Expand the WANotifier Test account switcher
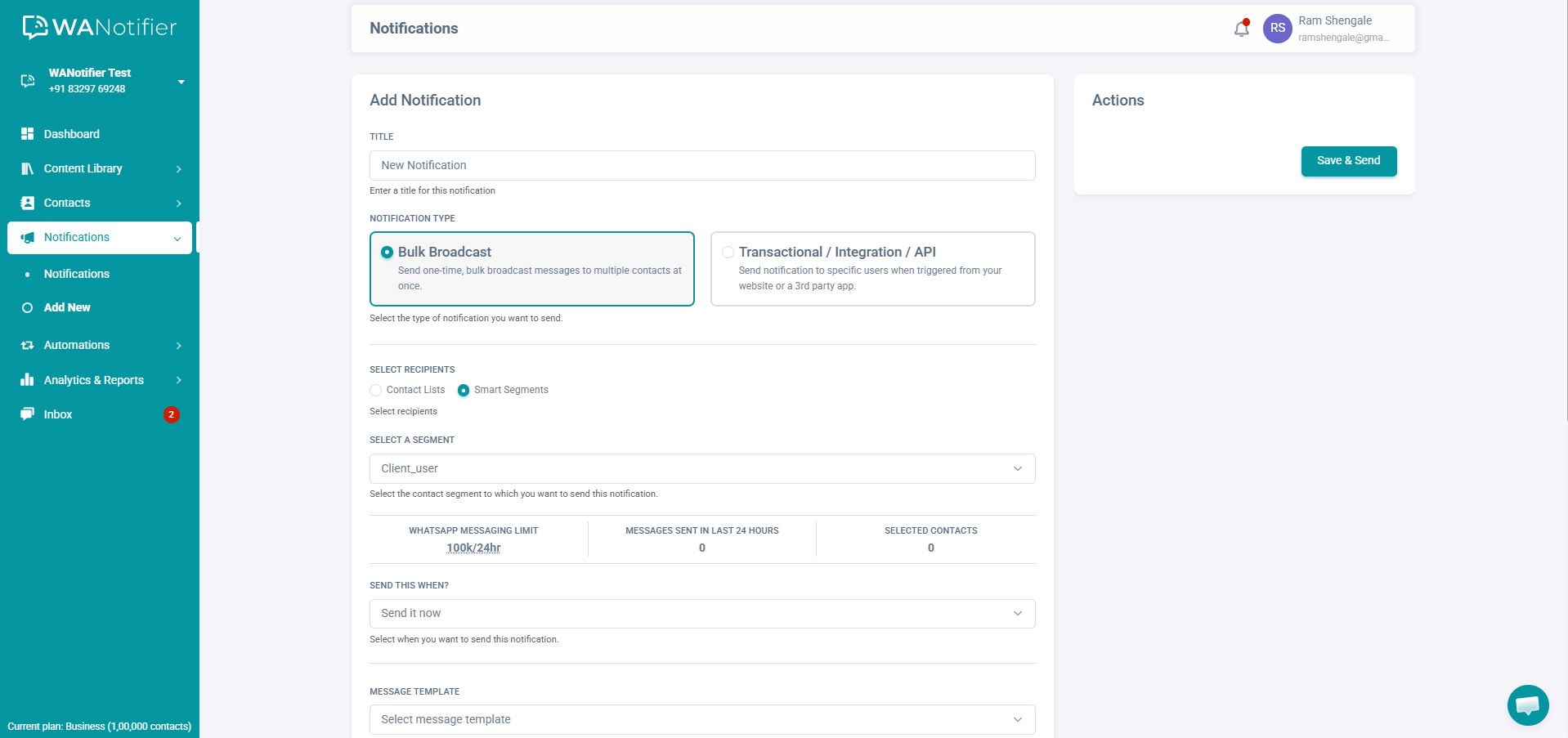The height and width of the screenshot is (738, 1568). click(181, 82)
